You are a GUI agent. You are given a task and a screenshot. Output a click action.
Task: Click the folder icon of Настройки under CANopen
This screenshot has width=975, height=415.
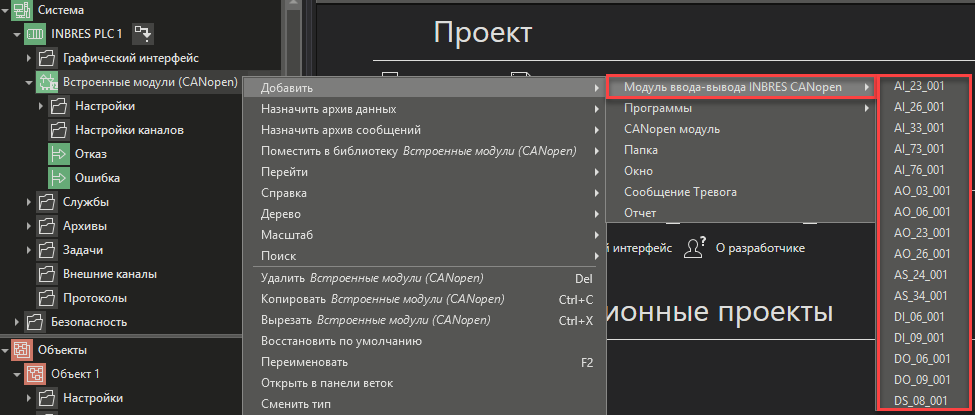click(x=58, y=106)
